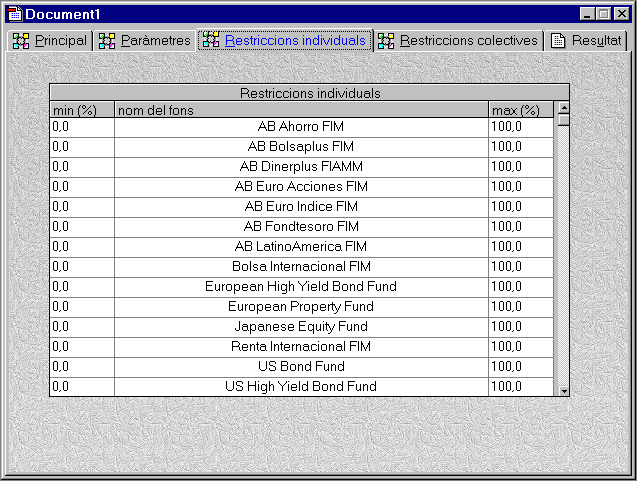
Task: Click the scrollbar down arrow
Action: (563, 391)
